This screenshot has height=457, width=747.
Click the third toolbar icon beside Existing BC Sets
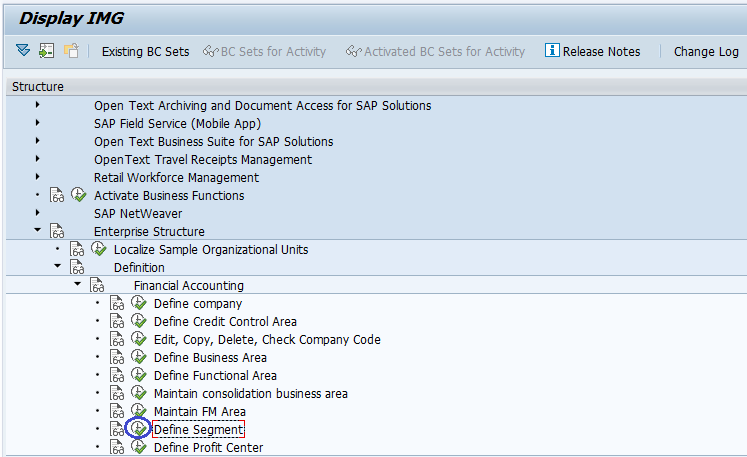click(x=71, y=51)
